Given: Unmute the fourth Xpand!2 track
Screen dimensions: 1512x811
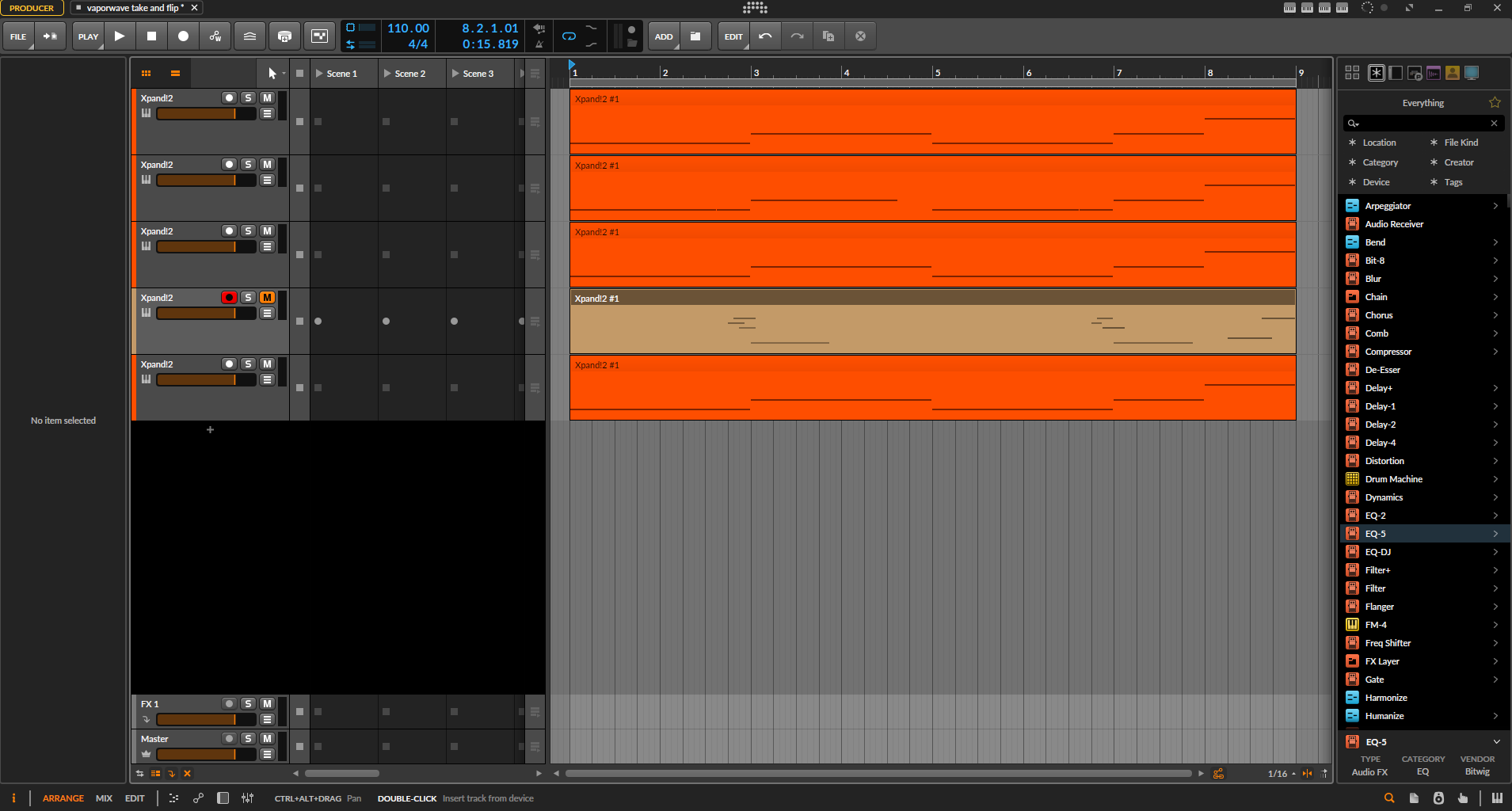Looking at the screenshot, I should [x=267, y=298].
